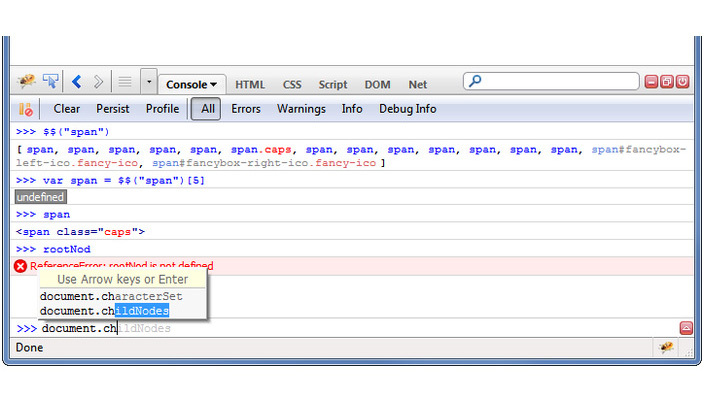Switch to the HTML panel
705x400 pixels.
point(250,84)
